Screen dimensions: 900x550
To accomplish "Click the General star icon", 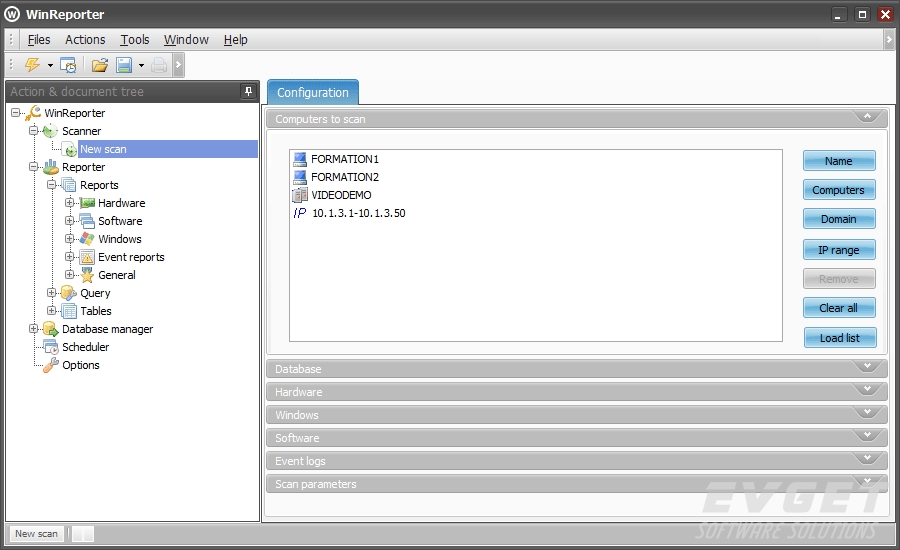I will coord(87,275).
